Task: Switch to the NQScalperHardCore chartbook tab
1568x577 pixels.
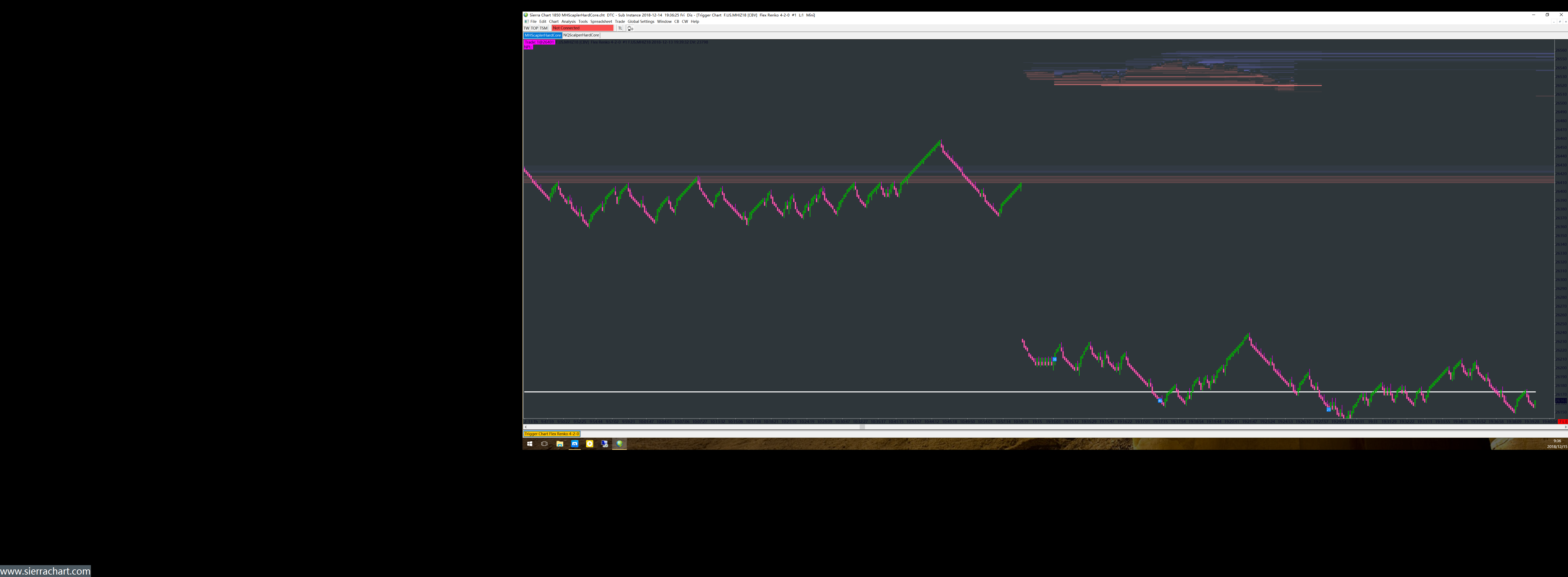Action: click(x=581, y=35)
